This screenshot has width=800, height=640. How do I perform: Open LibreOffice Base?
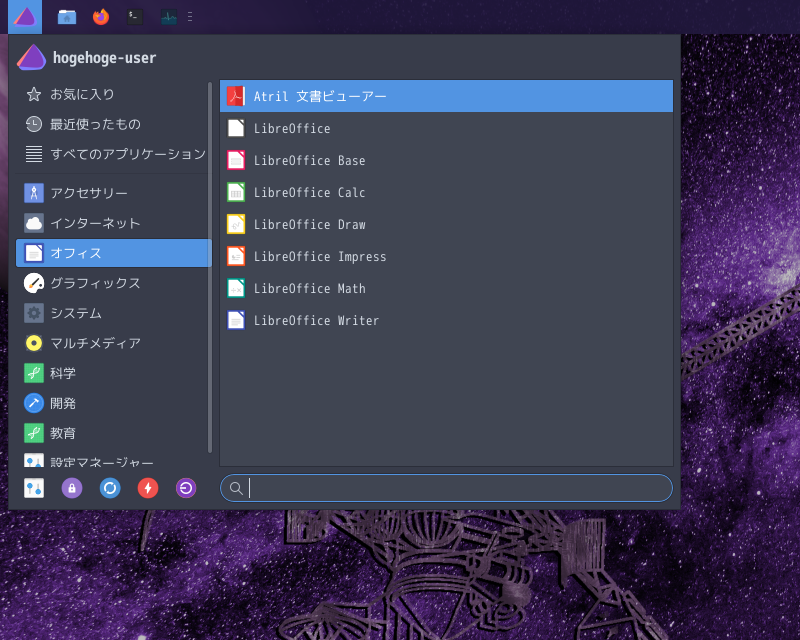(446, 160)
